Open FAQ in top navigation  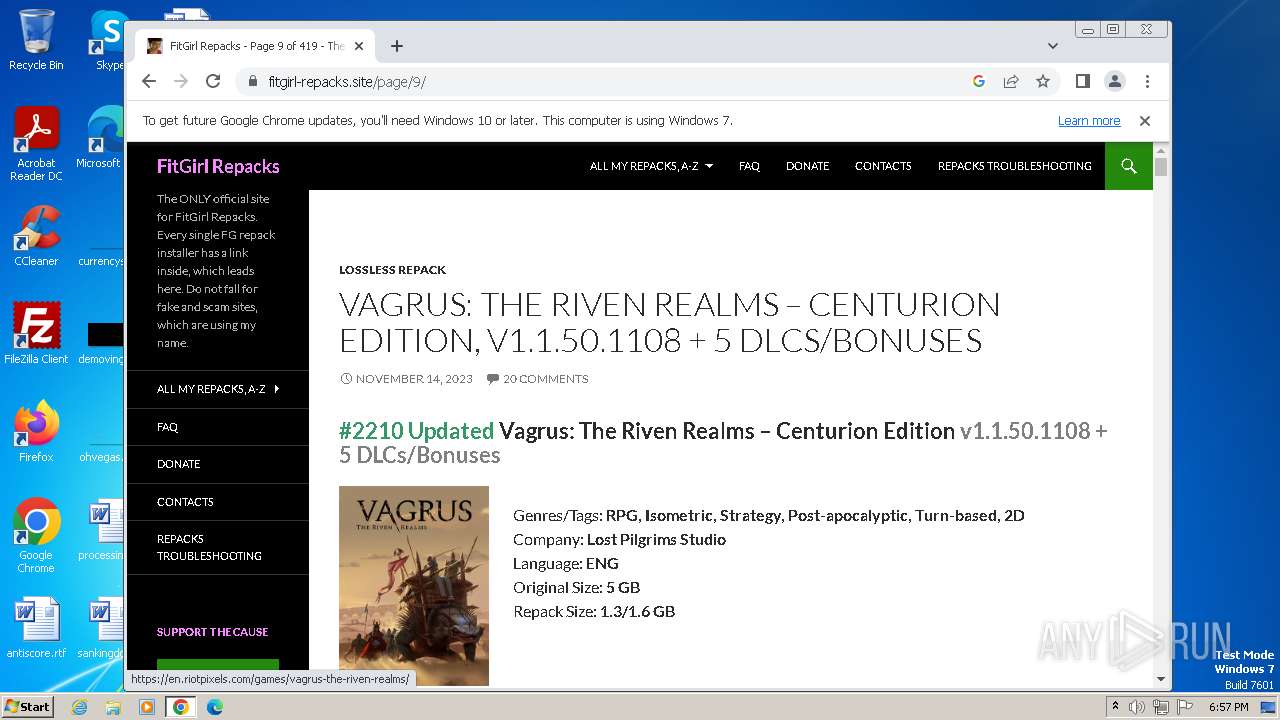tap(749, 166)
